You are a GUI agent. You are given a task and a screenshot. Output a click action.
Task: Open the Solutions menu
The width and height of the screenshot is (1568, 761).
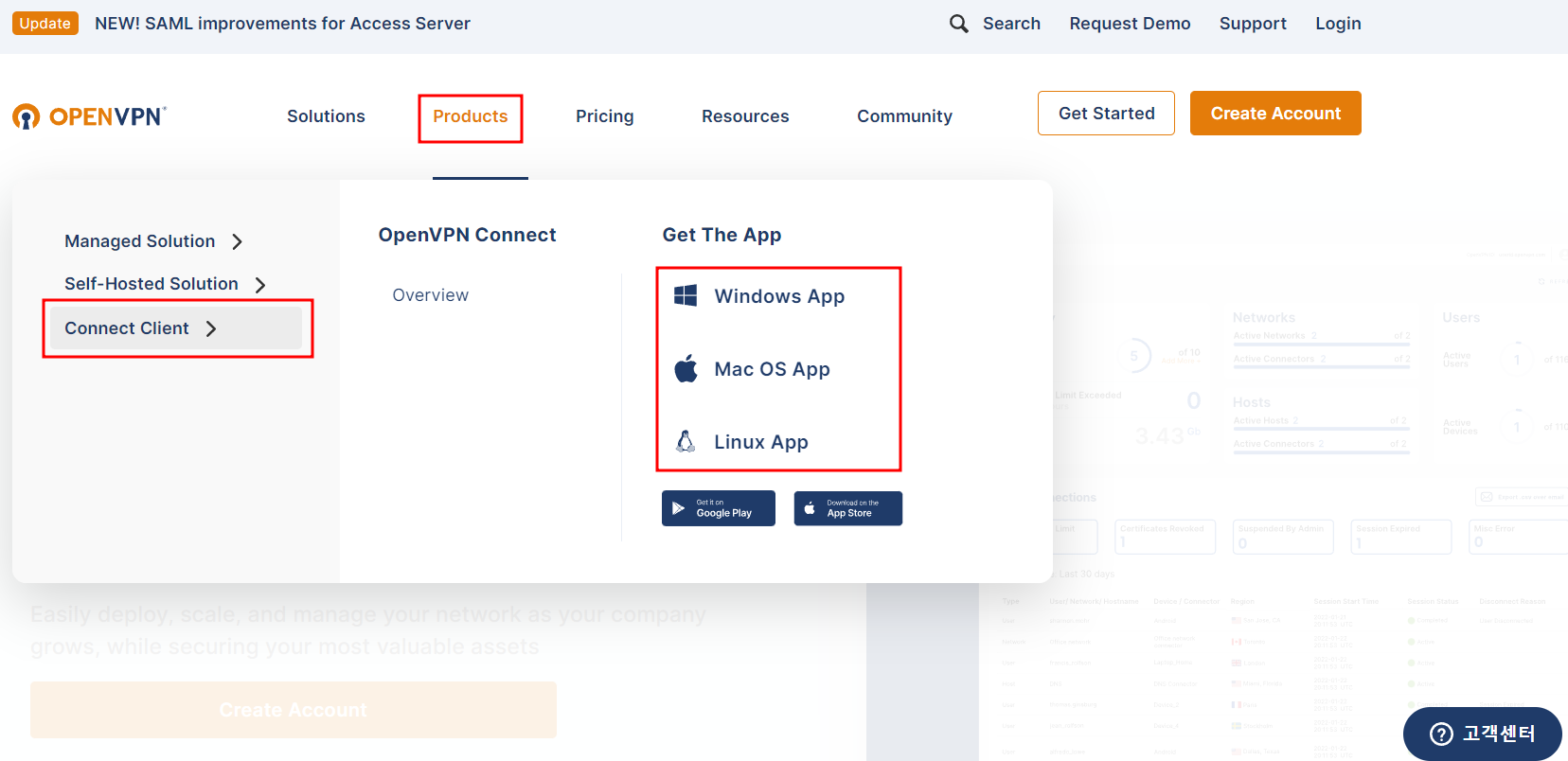click(x=326, y=116)
